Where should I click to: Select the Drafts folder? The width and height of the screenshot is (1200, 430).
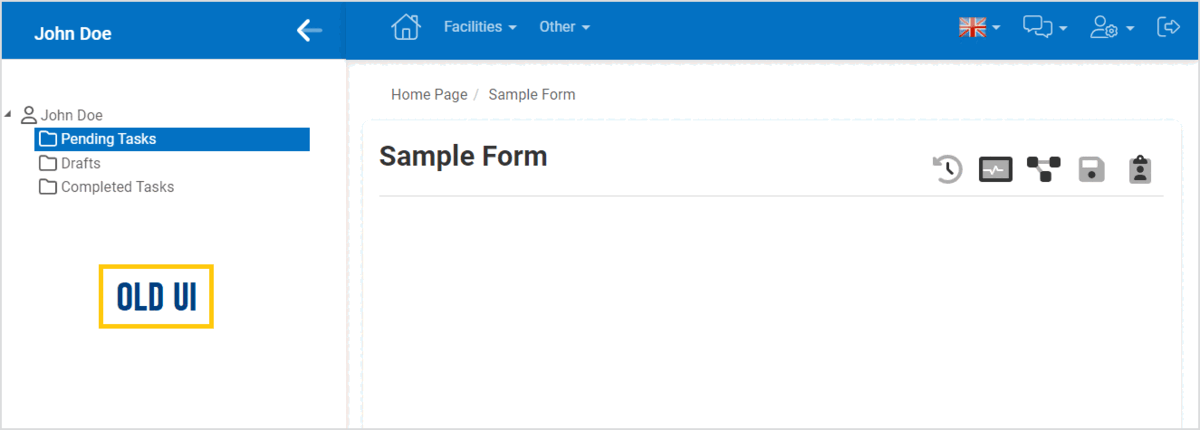(80, 163)
